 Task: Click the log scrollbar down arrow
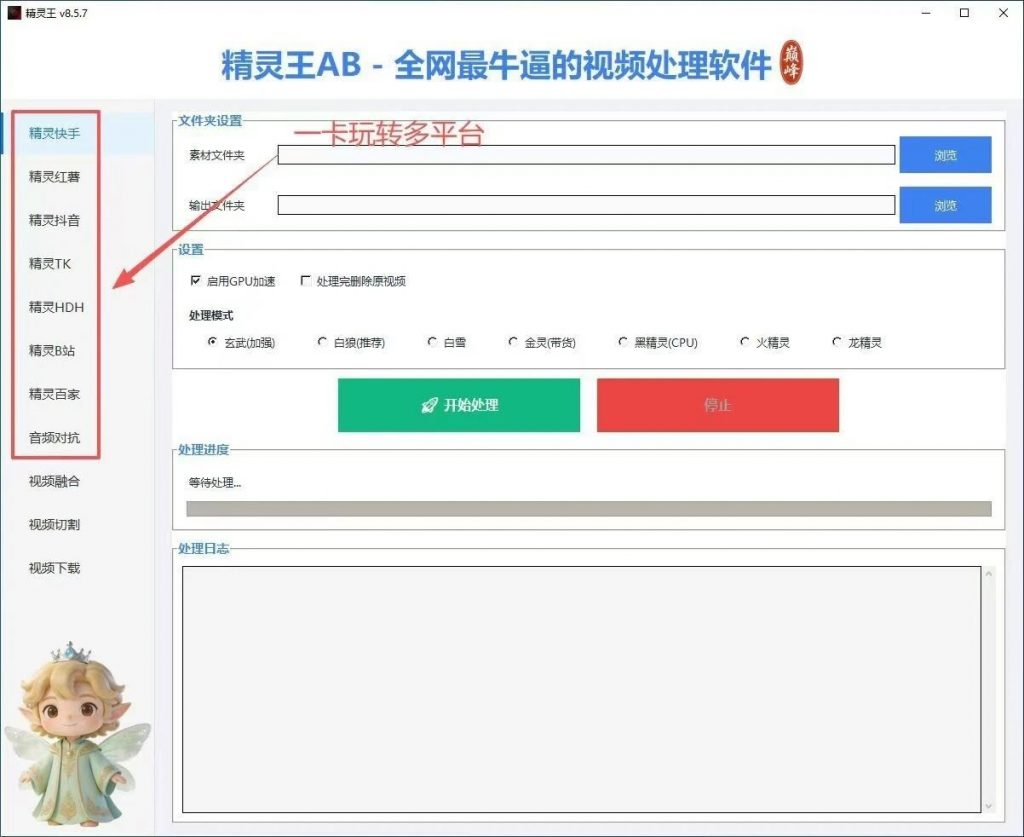[x=988, y=806]
